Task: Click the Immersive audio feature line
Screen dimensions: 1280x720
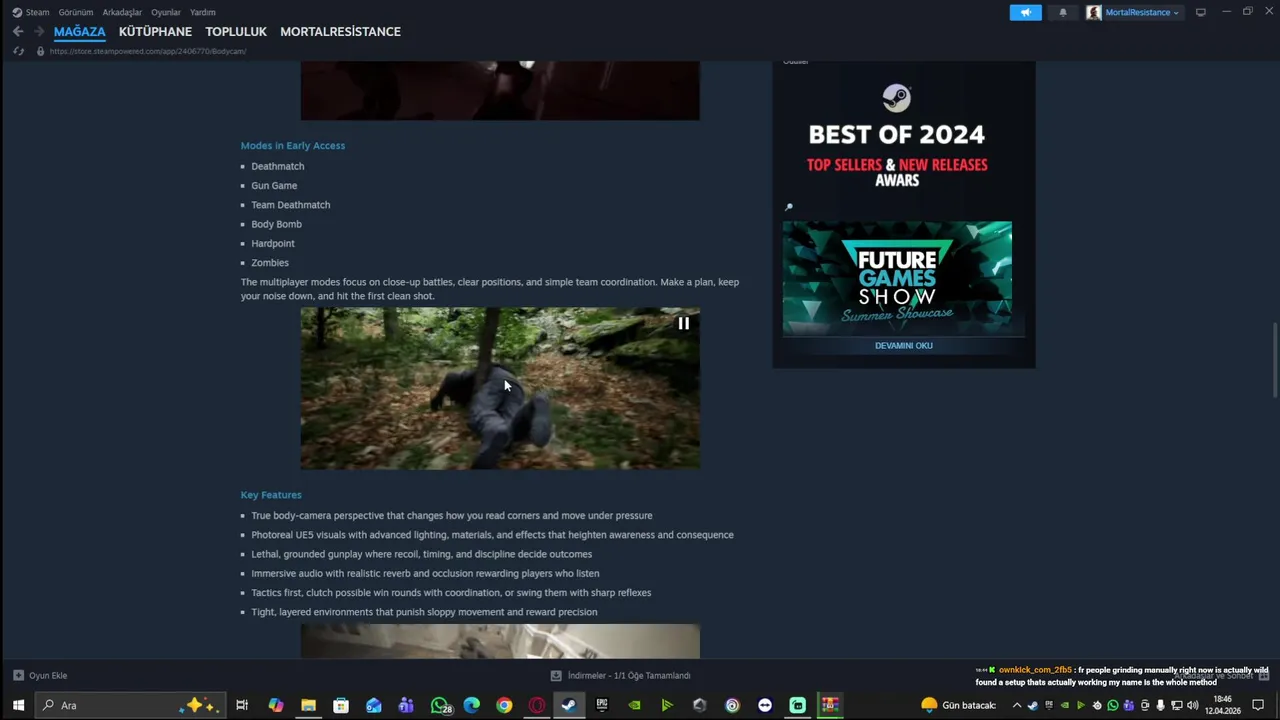Action: pos(425,574)
